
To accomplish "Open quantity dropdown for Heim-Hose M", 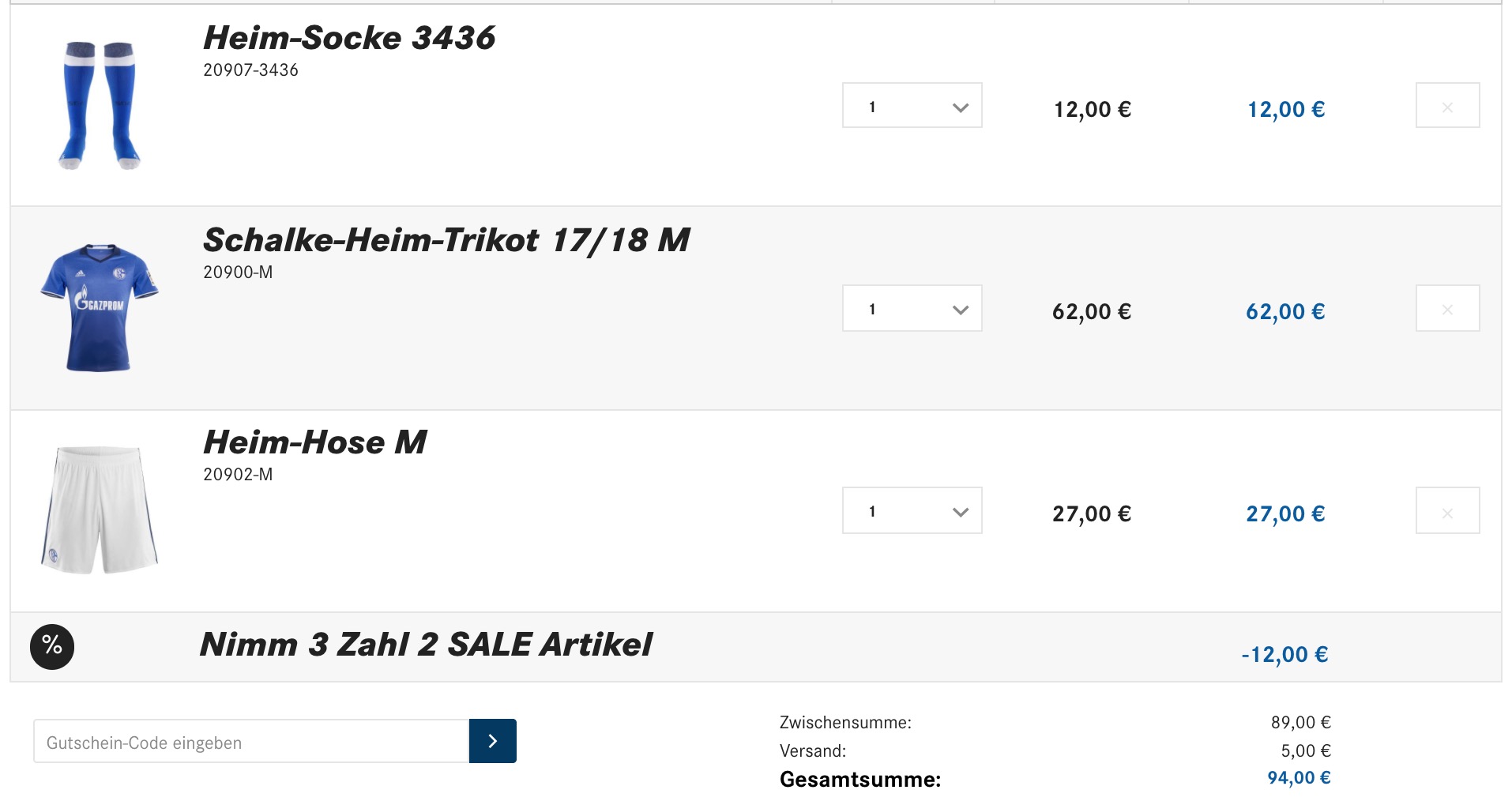I will pyautogui.click(x=912, y=511).
